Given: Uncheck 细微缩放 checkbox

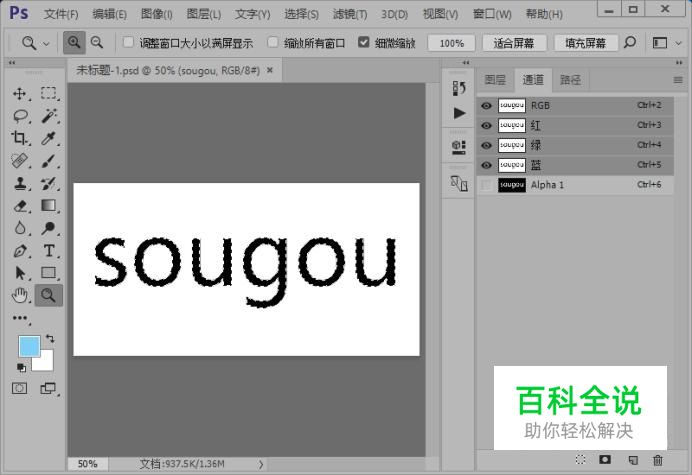Looking at the screenshot, I should (364, 42).
